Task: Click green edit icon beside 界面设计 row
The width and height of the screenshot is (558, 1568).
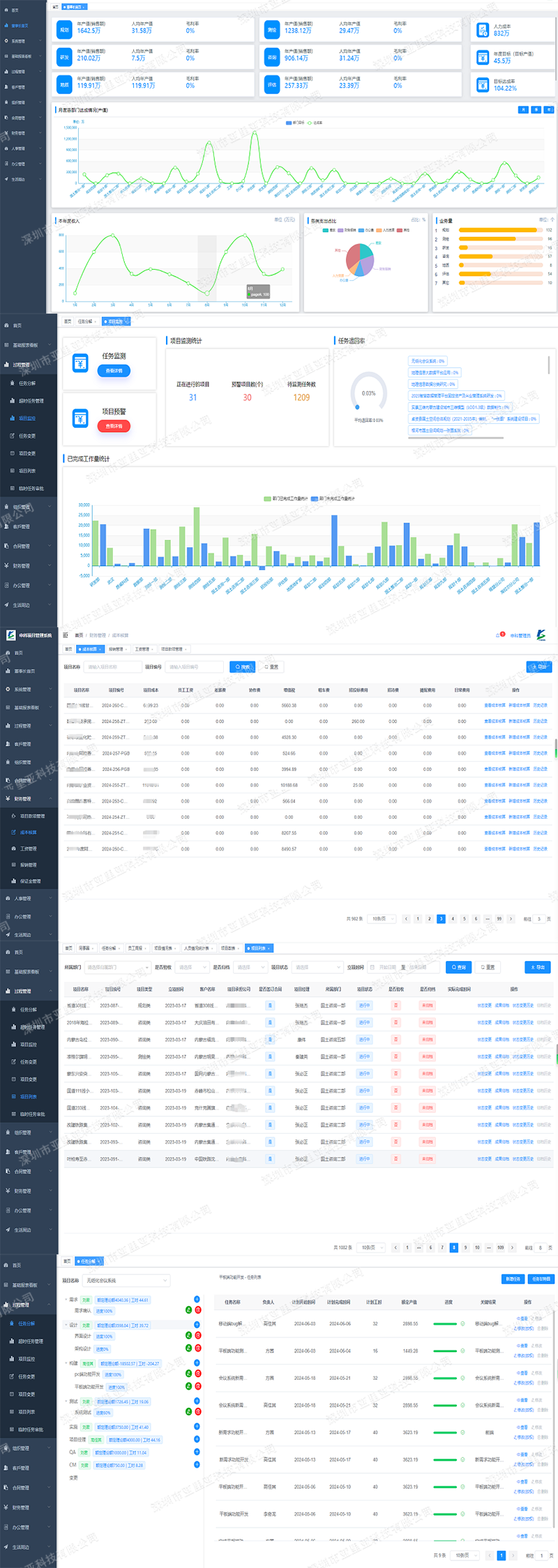Action: (188, 1335)
